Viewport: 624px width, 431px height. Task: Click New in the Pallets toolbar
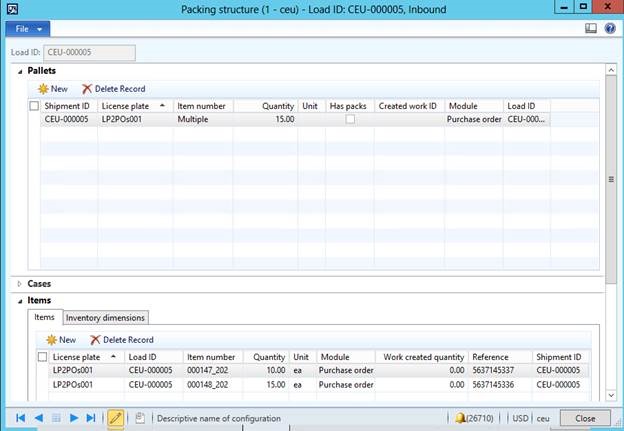[52, 89]
